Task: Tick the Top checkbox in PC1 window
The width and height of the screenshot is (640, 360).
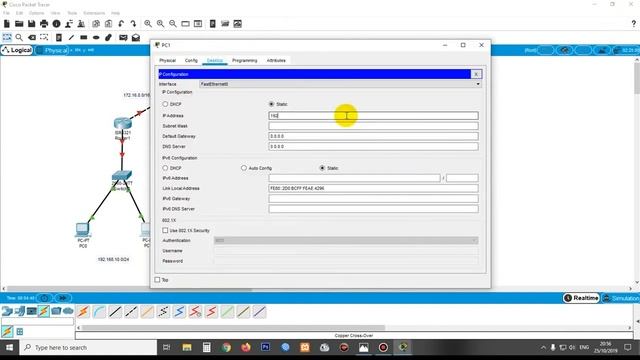Action: tap(158, 280)
